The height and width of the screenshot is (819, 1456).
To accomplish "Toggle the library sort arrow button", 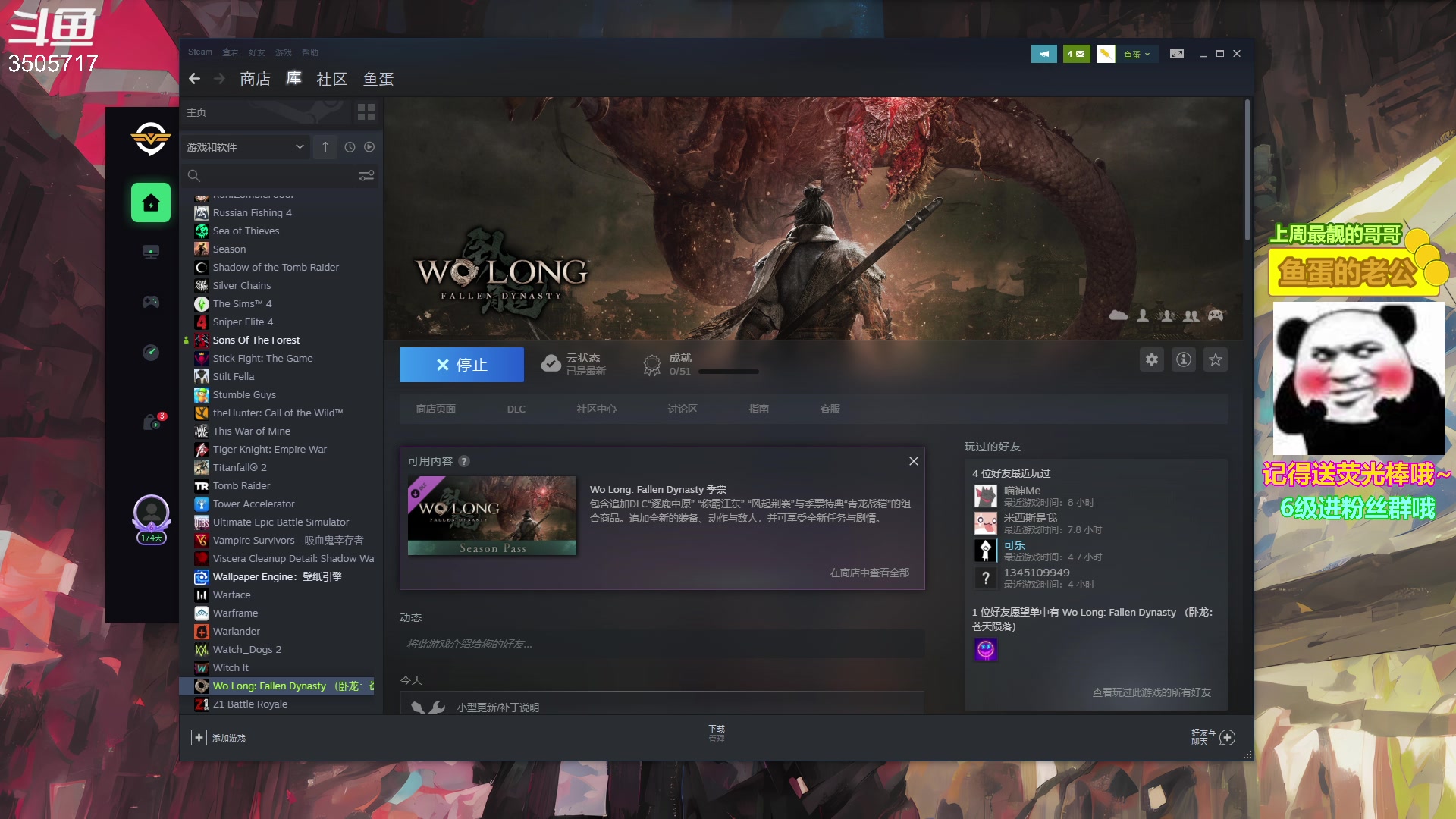I will 325,147.
